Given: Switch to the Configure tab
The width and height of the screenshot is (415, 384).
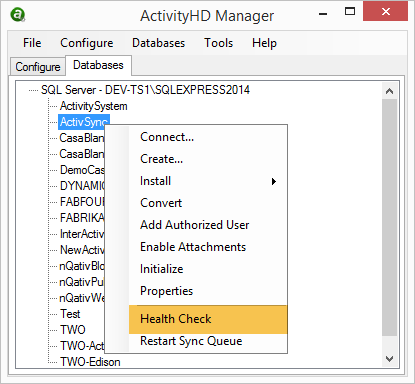Looking at the screenshot, I should tap(38, 67).
